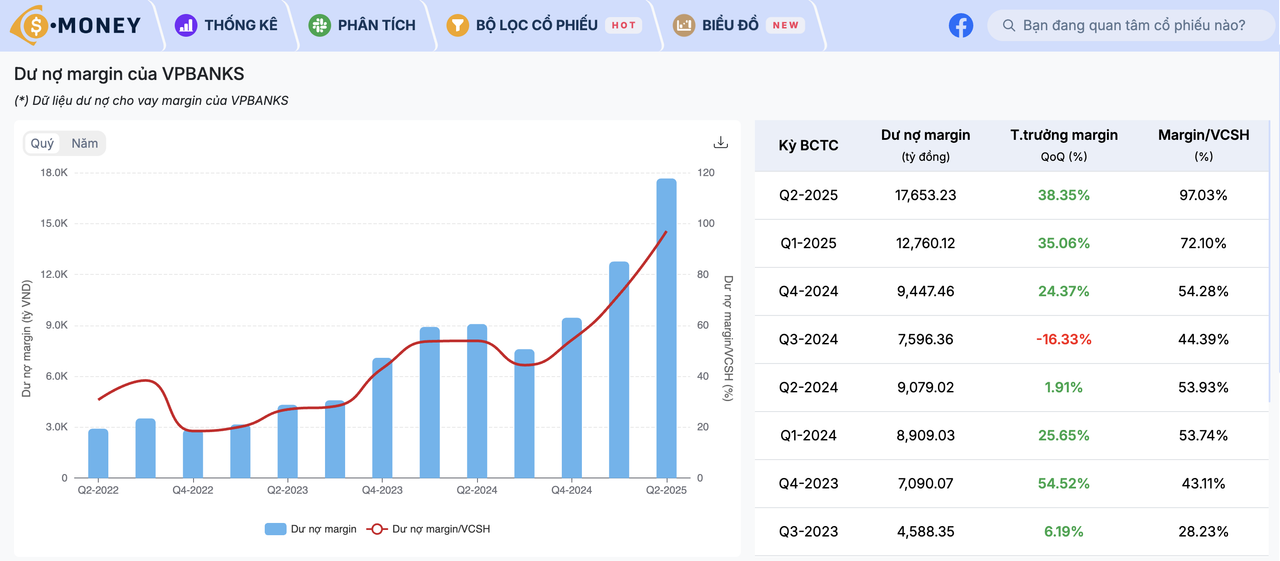This screenshot has width=1280, height=561.
Task: Download the margin chart image
Action: [720, 143]
